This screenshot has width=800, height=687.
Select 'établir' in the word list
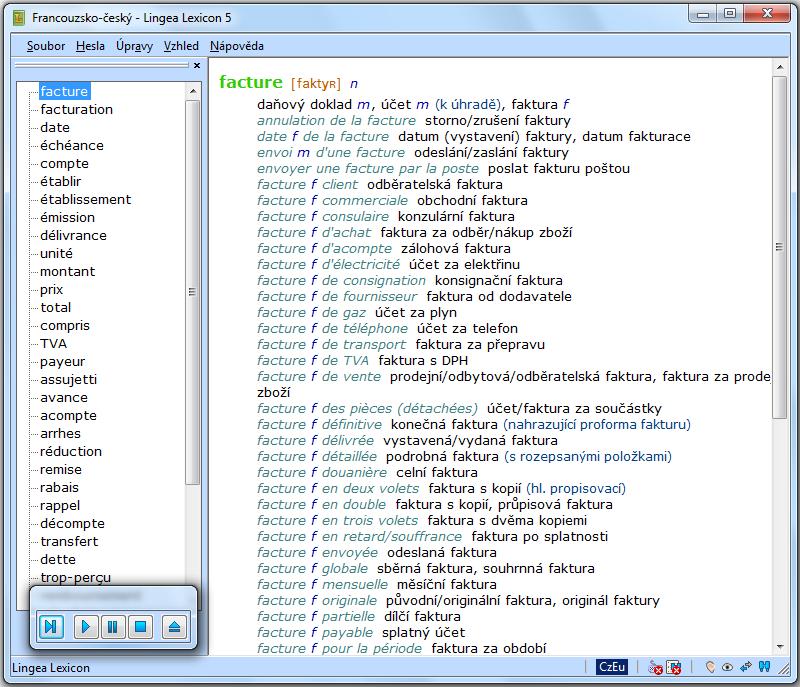(61, 181)
